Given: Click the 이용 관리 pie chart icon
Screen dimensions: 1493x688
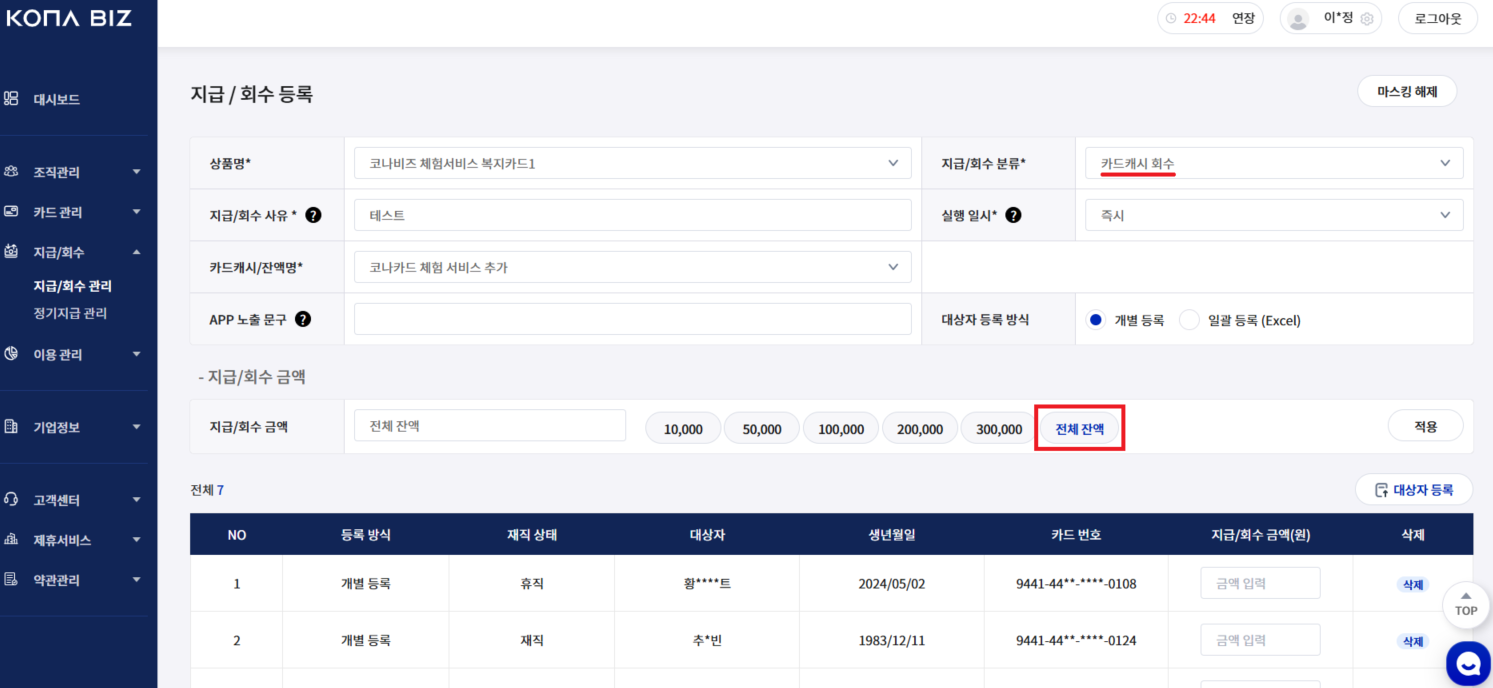Looking at the screenshot, I should [x=12, y=354].
